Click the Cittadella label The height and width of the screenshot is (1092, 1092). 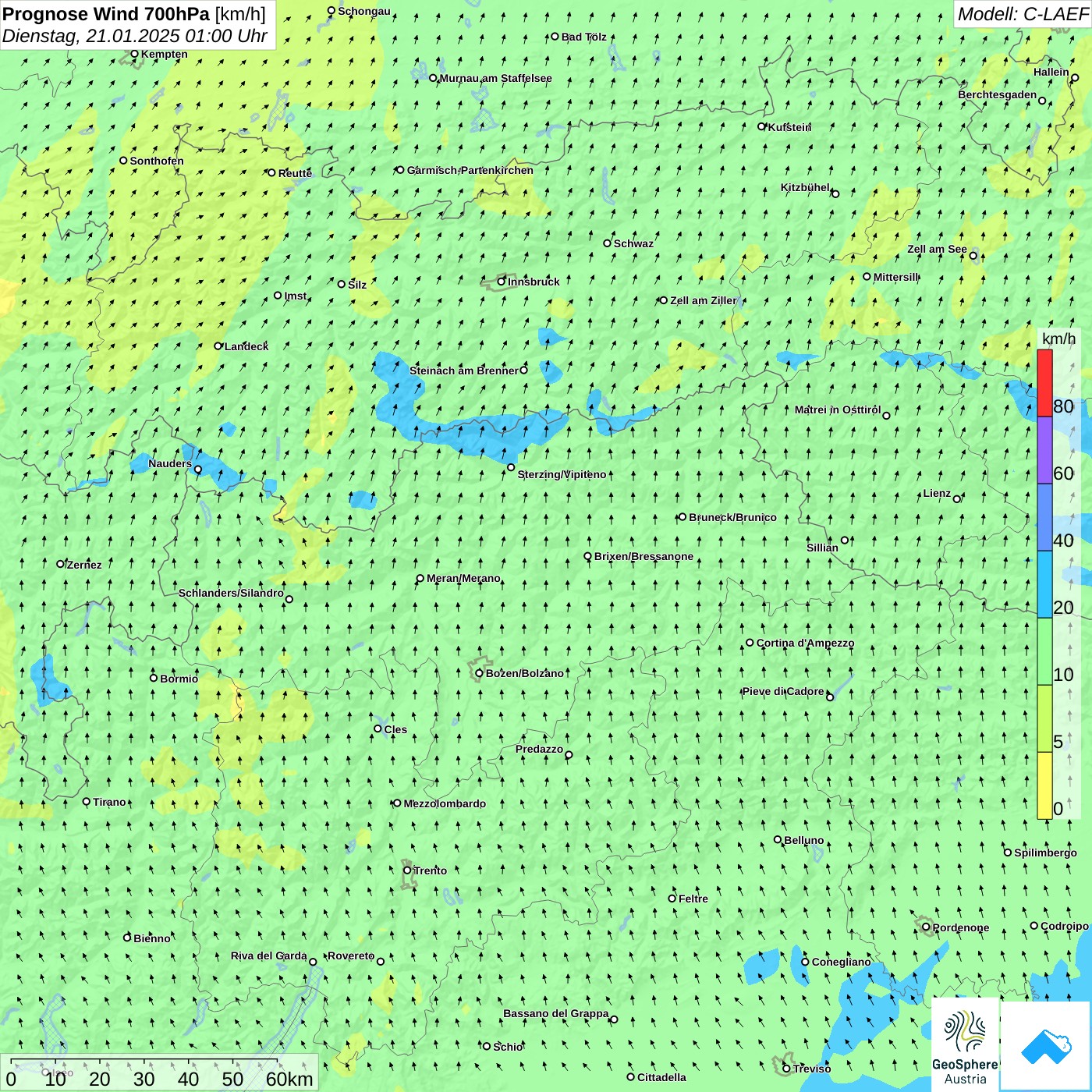coord(661,1077)
